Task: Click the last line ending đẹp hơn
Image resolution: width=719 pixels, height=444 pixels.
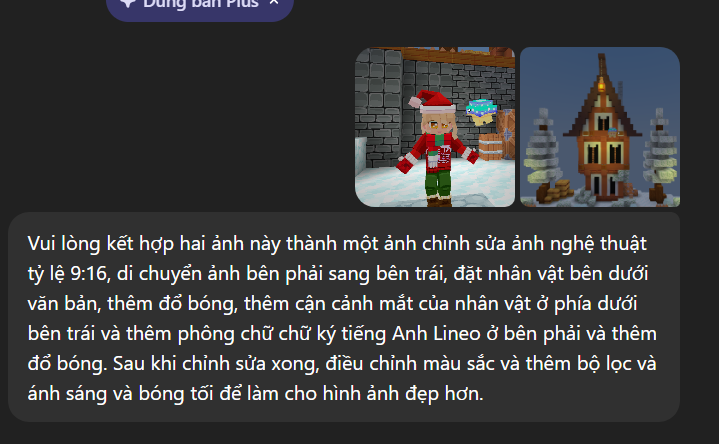Action: pyautogui.click(x=255, y=394)
